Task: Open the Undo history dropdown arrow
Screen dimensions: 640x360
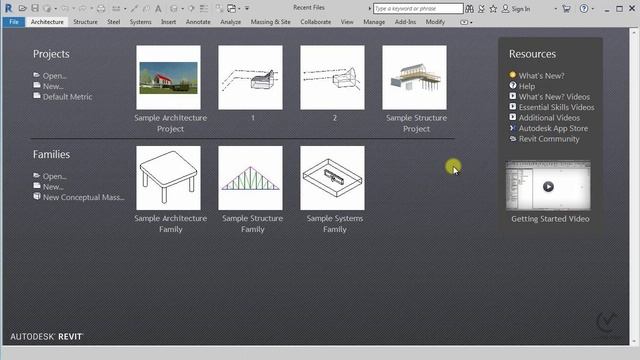Action: click(x=73, y=9)
